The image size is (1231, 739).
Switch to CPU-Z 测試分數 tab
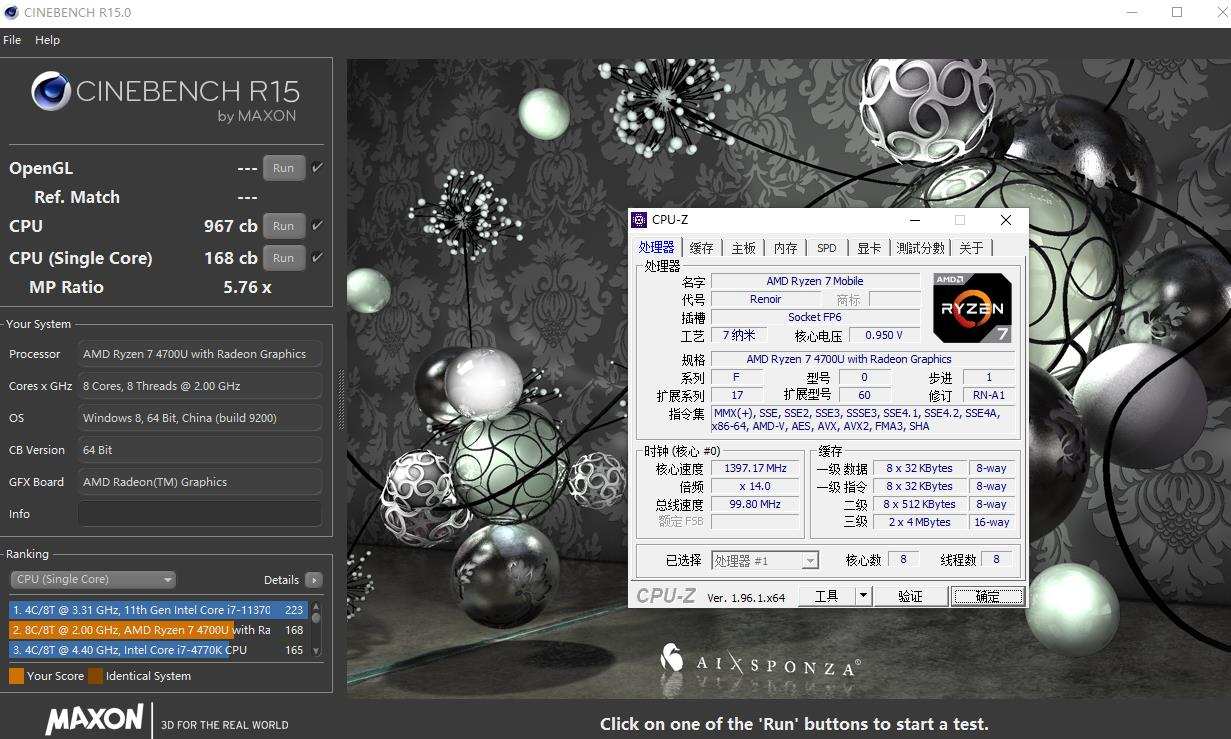[920, 248]
